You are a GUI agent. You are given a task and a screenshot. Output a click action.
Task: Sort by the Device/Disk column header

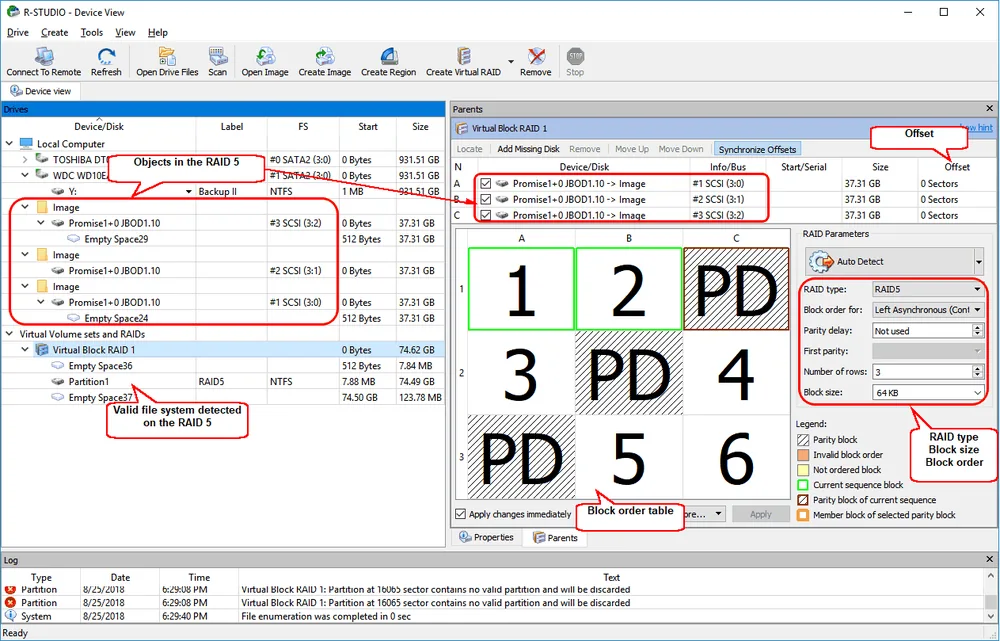[x=99, y=127]
